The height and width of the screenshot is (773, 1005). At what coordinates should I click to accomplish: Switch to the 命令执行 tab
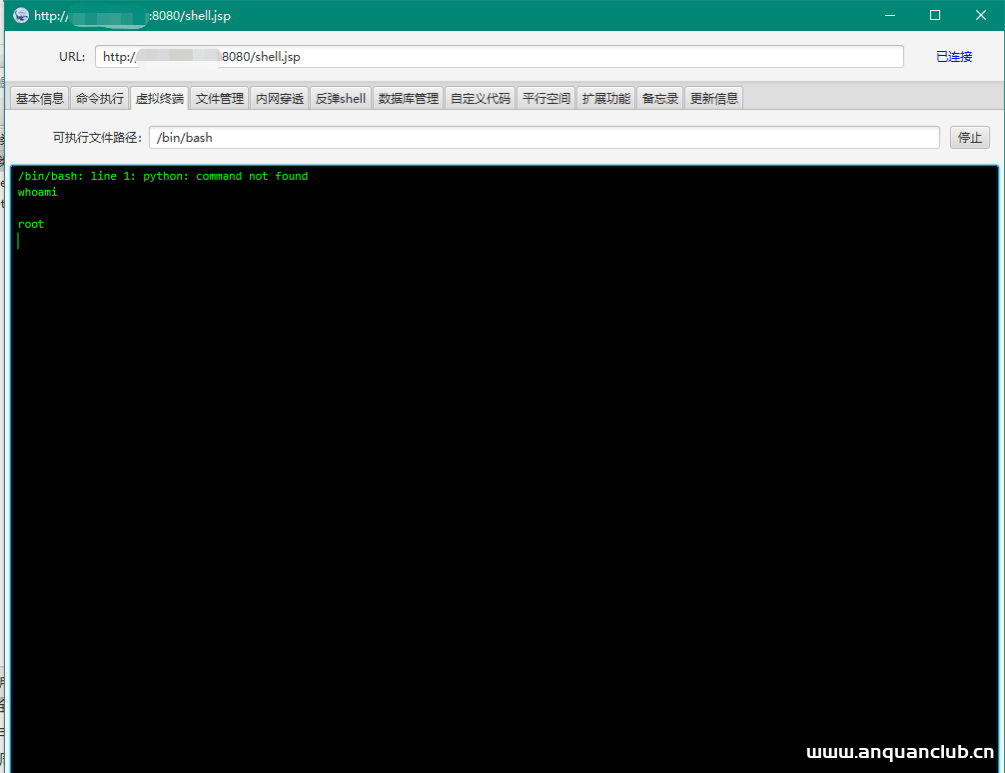click(100, 98)
